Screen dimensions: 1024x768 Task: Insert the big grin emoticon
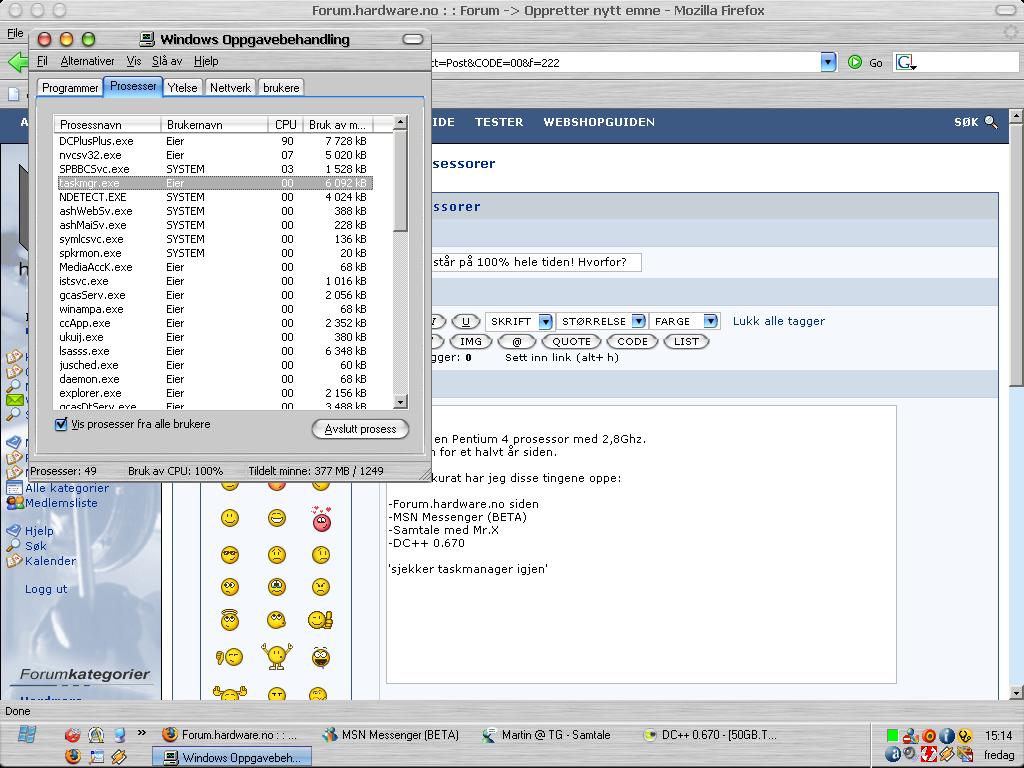277,519
